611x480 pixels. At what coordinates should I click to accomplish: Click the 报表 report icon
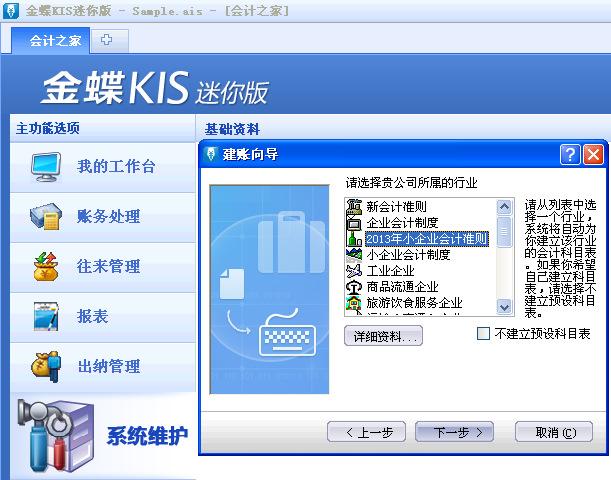click(x=46, y=316)
